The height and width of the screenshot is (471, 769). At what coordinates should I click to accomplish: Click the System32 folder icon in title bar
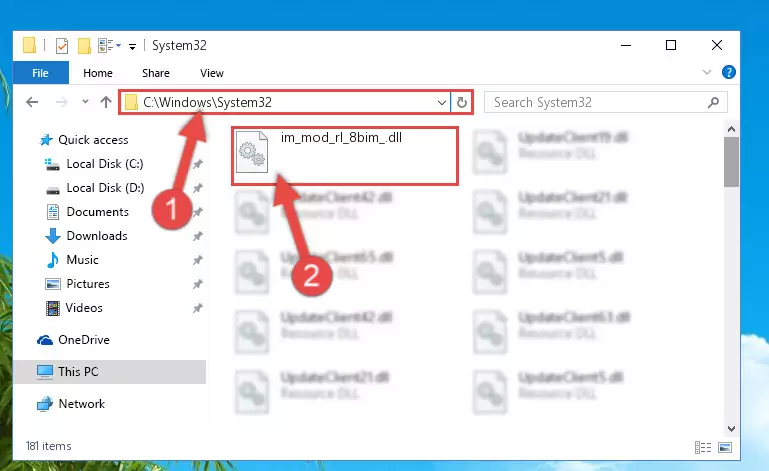[29, 45]
